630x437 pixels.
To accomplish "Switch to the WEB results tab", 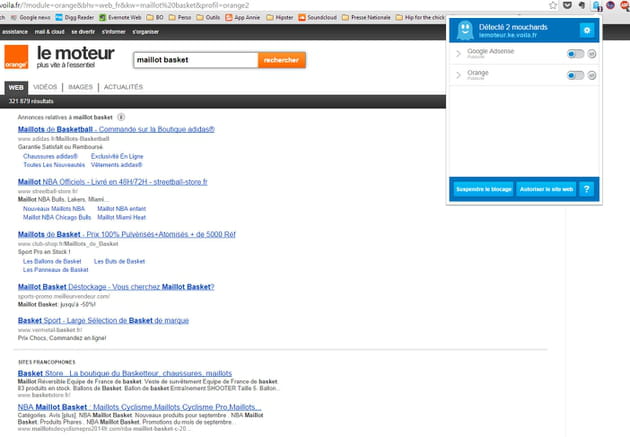I will tap(16, 88).
